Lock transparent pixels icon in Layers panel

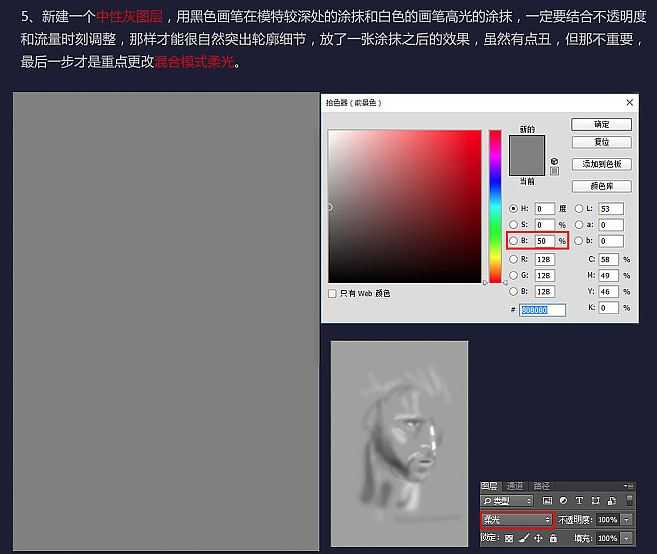point(509,538)
